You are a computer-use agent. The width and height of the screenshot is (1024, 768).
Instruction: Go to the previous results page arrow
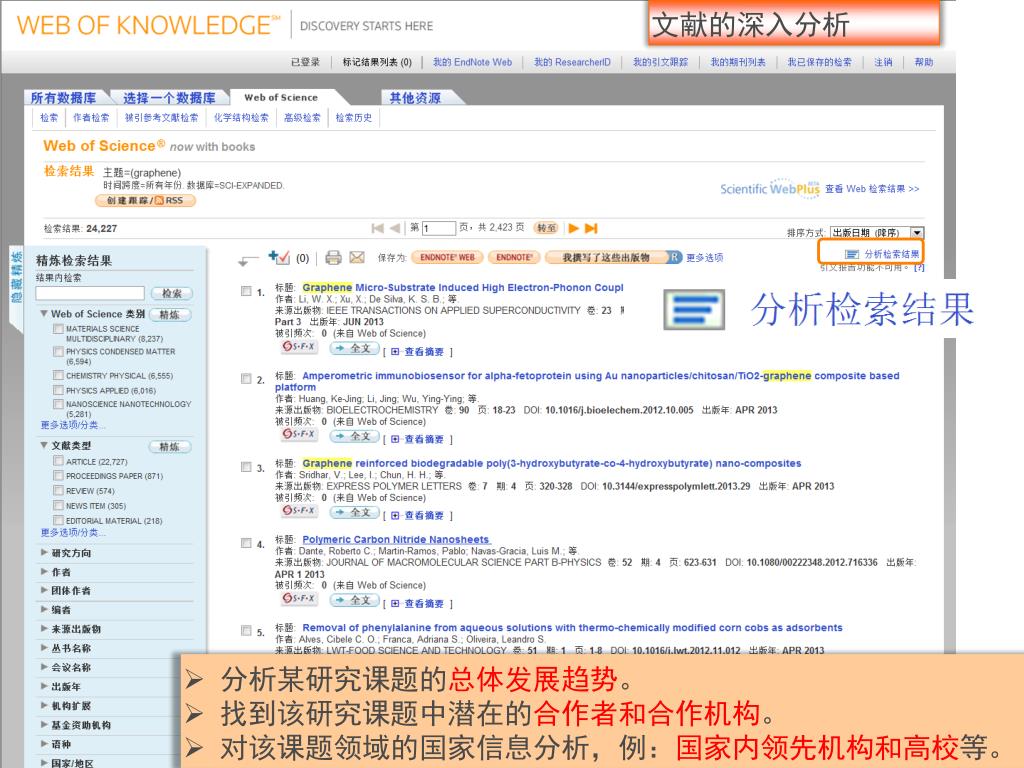pyautogui.click(x=394, y=228)
